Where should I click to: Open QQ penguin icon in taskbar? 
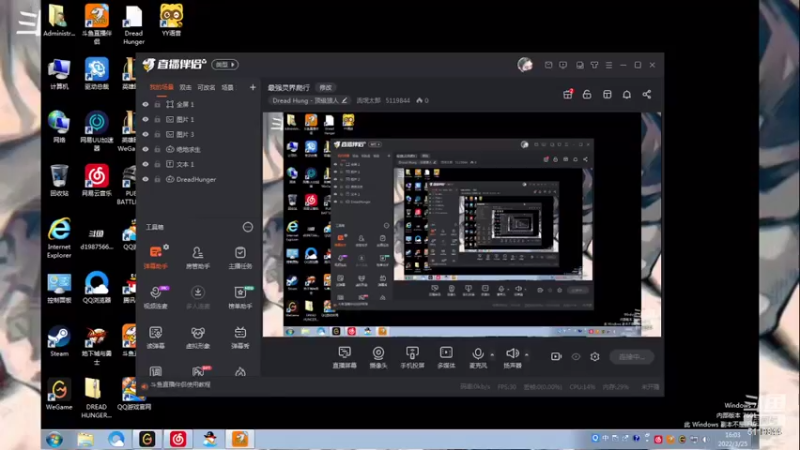tap(209, 439)
